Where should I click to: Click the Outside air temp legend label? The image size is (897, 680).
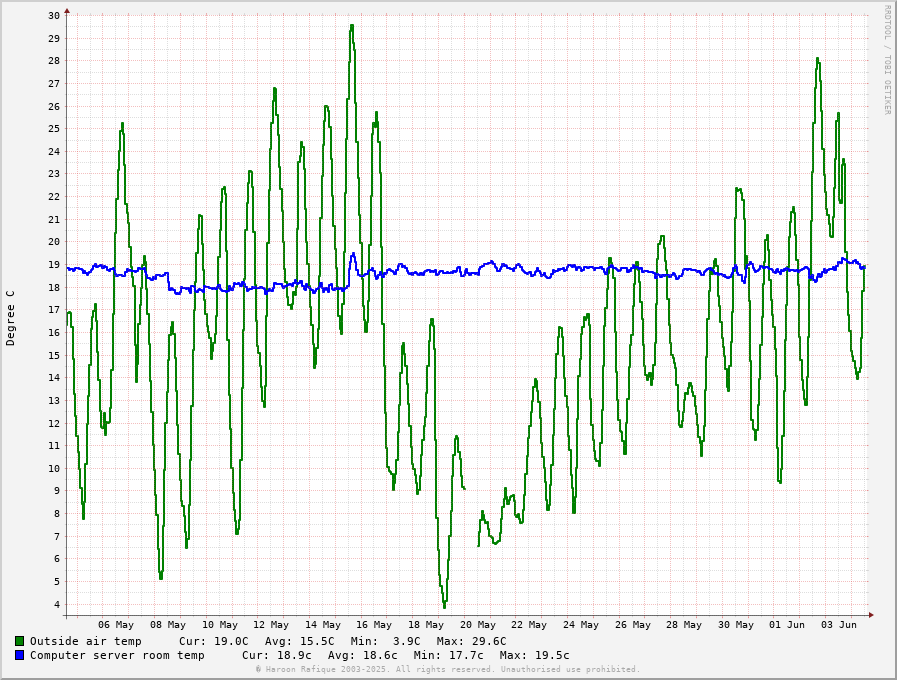click(x=86, y=642)
